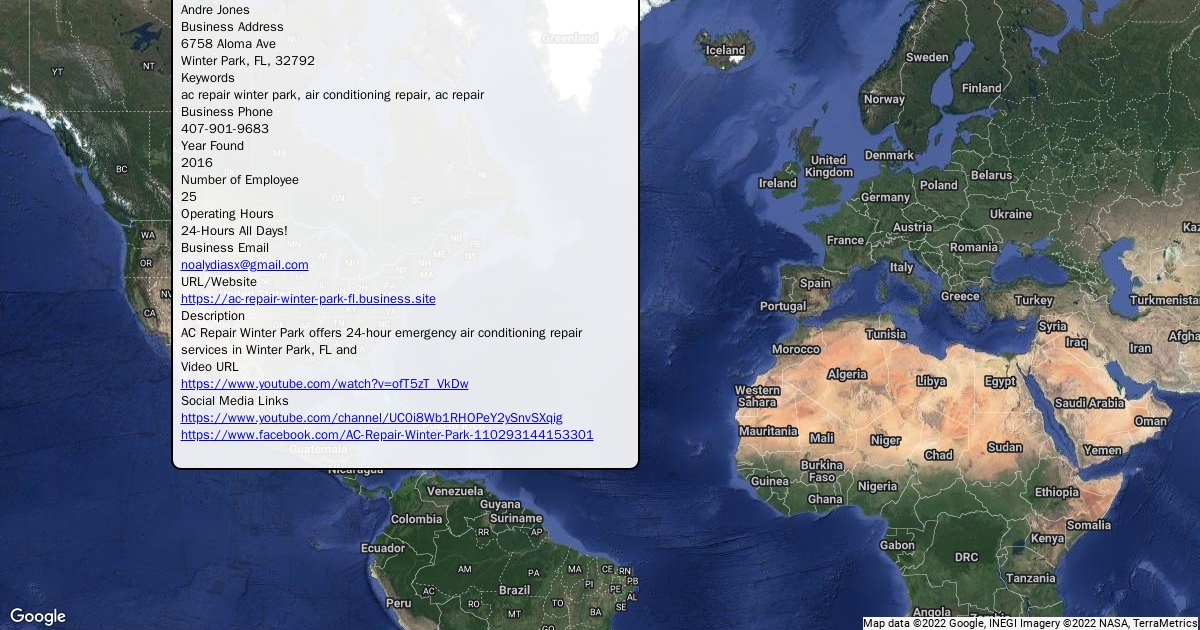Click the Ethiopia label on the map
Viewport: 1200px width, 630px height.
[1057, 492]
